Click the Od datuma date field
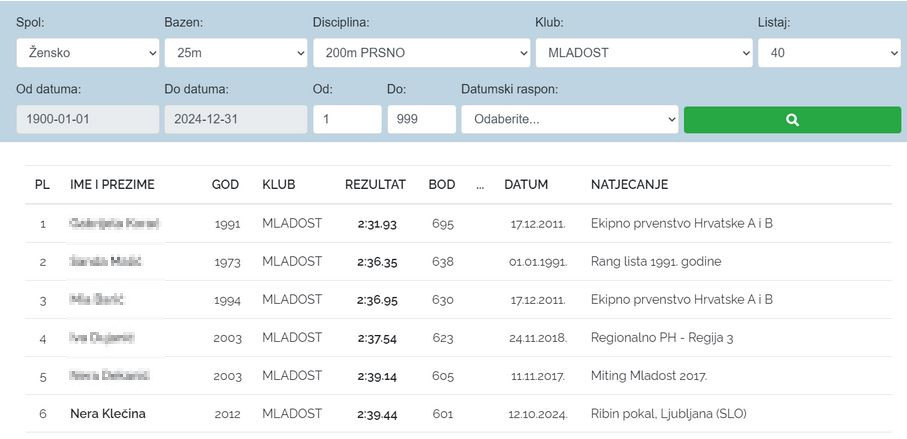Viewport: 907px width, 439px height. (88, 119)
